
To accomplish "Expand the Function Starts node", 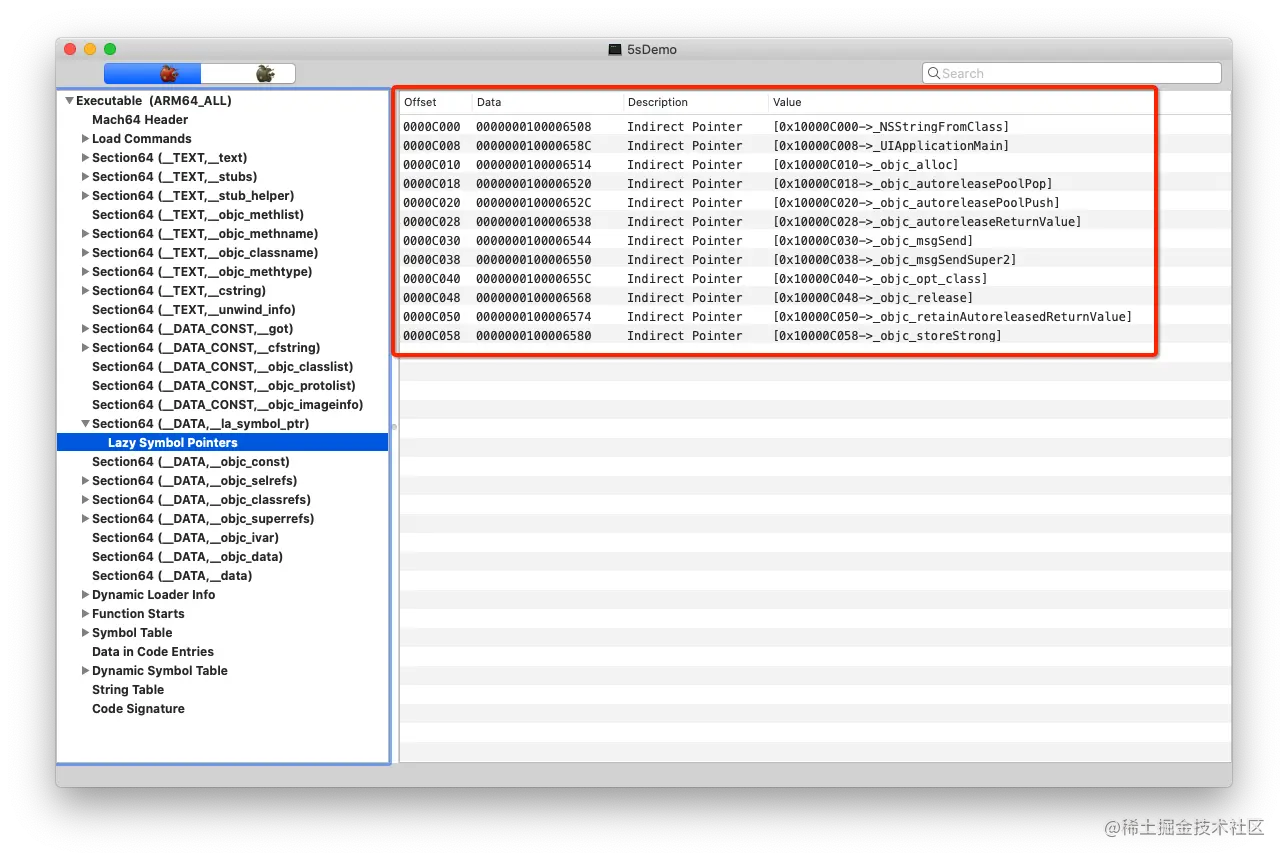I will point(85,614).
